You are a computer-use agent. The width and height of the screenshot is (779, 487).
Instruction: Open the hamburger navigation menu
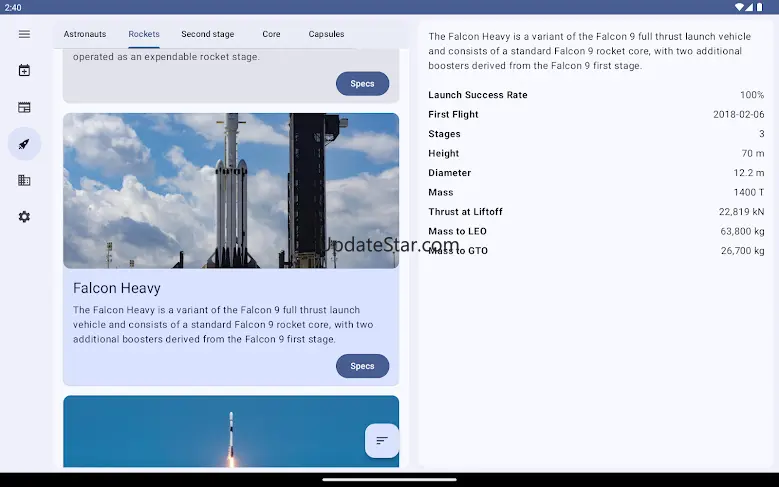(x=24, y=34)
